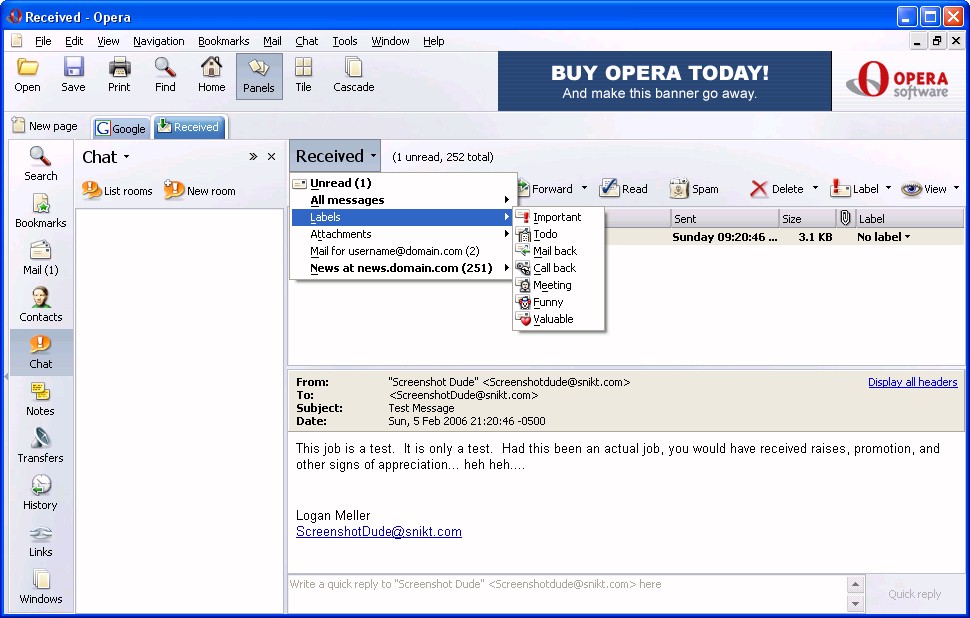Open the View dropdown arrow
This screenshot has width=970, height=618.
pyautogui.click(x=956, y=188)
